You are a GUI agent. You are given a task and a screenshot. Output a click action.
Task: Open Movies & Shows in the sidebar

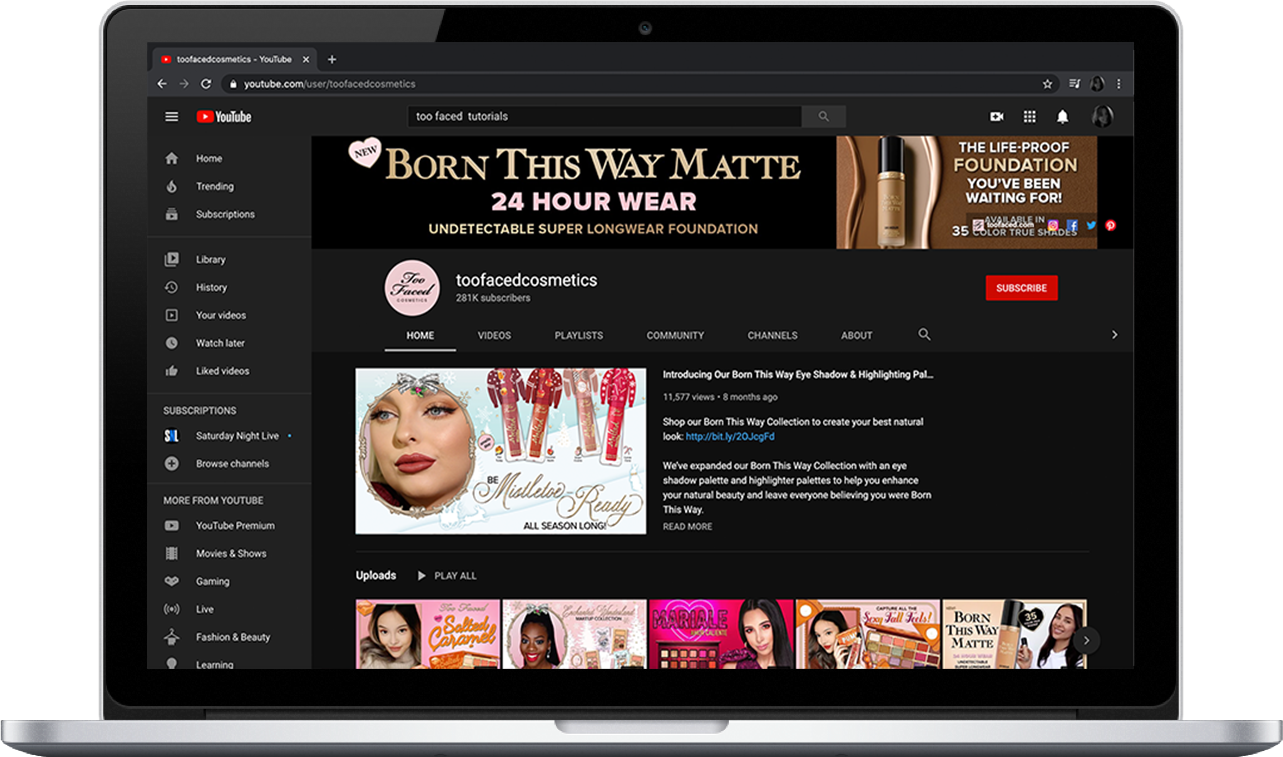pos(229,554)
